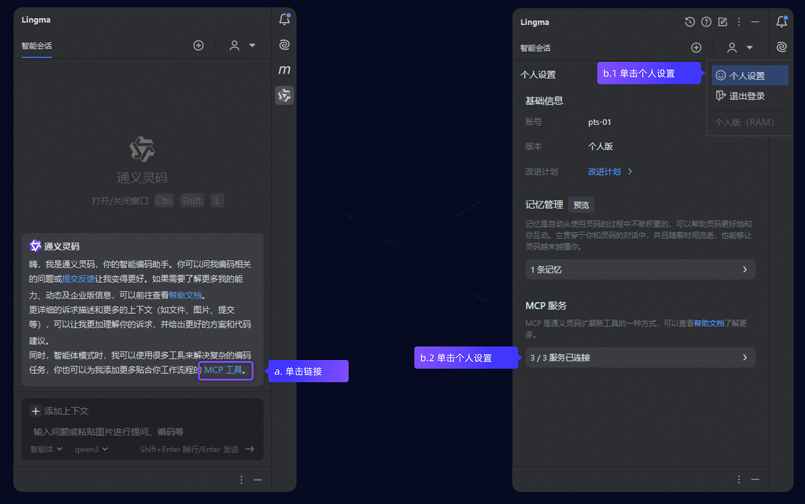Image resolution: width=805 pixels, height=504 pixels.
Task: Start new chat with plus icon, right panel
Action: (696, 48)
